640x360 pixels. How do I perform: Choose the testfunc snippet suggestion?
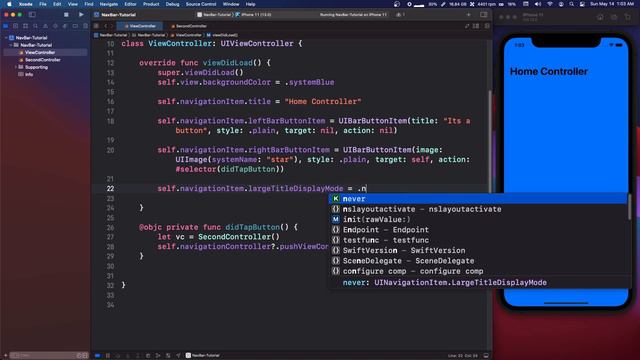tap(478, 240)
